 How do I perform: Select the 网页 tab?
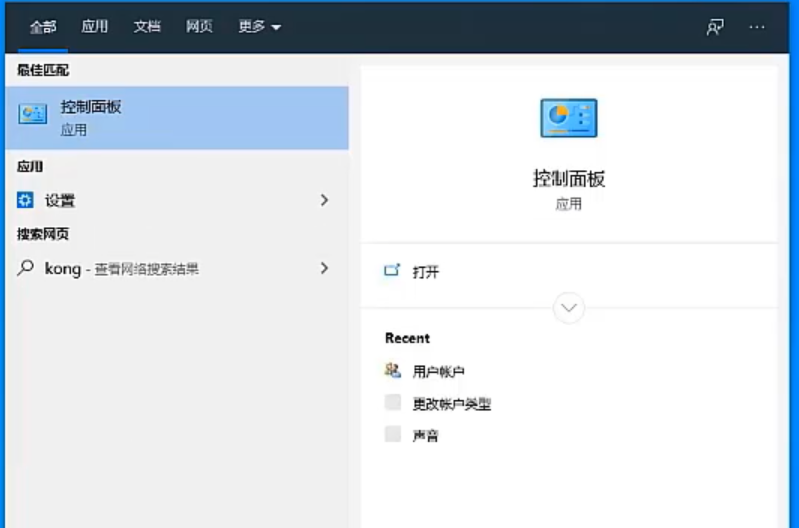[x=199, y=27]
